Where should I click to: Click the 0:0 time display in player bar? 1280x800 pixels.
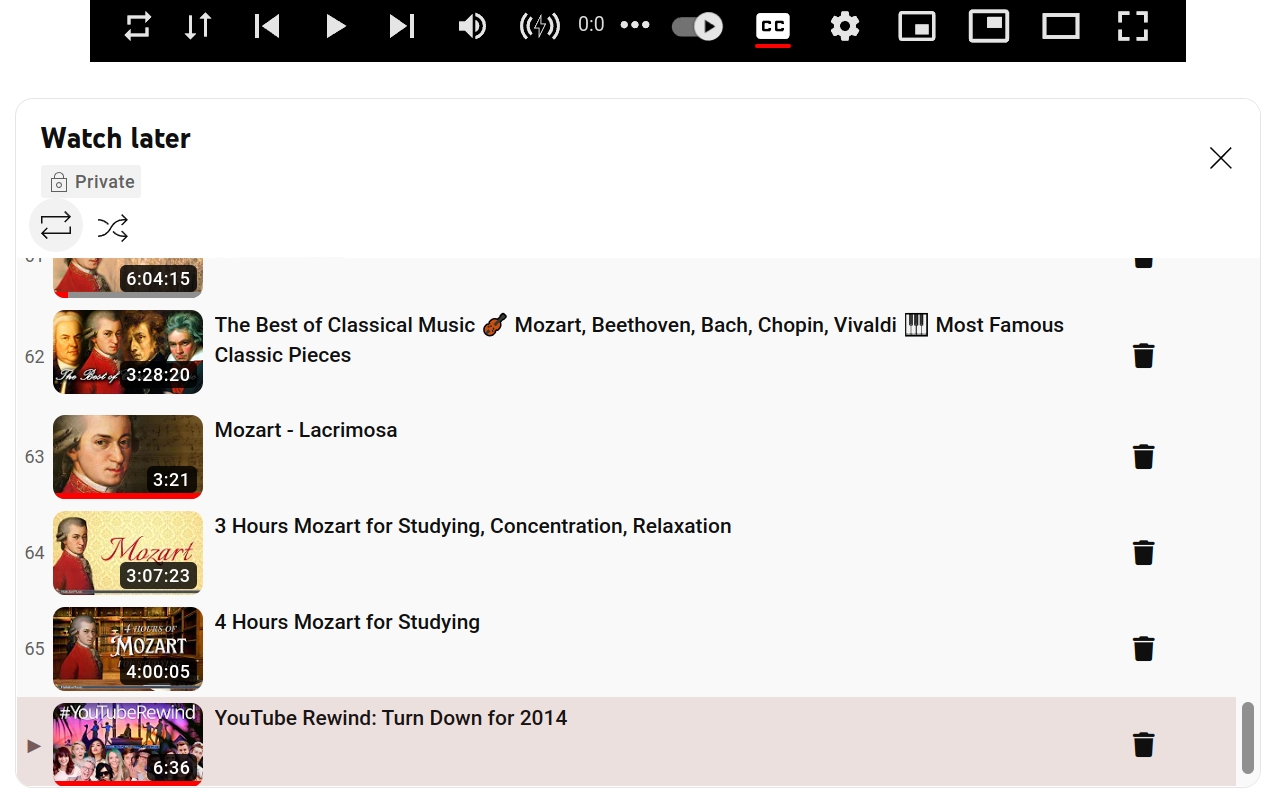click(591, 24)
